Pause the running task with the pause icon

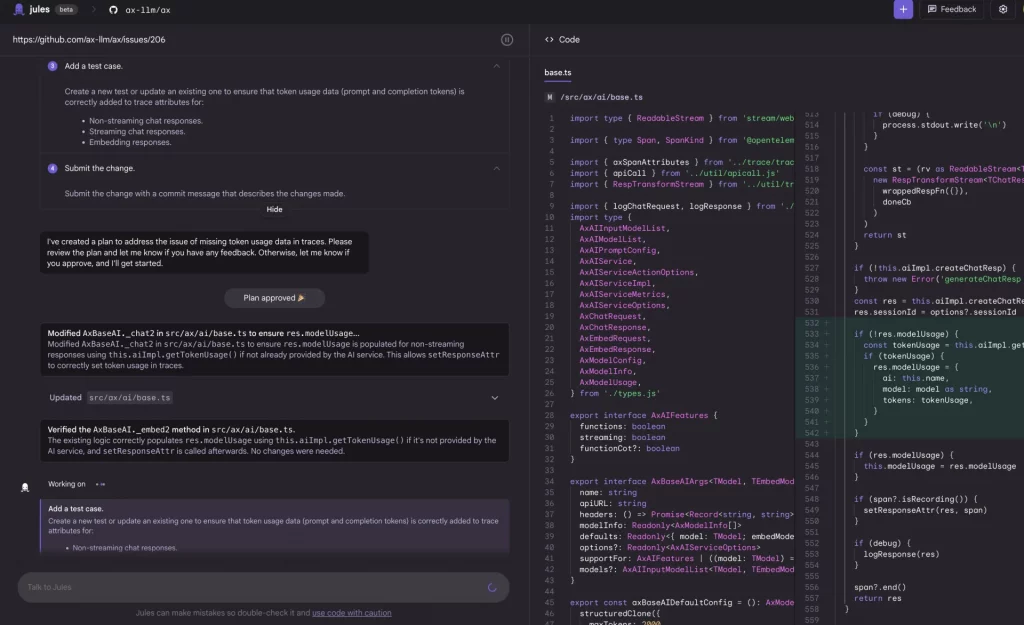(x=507, y=40)
